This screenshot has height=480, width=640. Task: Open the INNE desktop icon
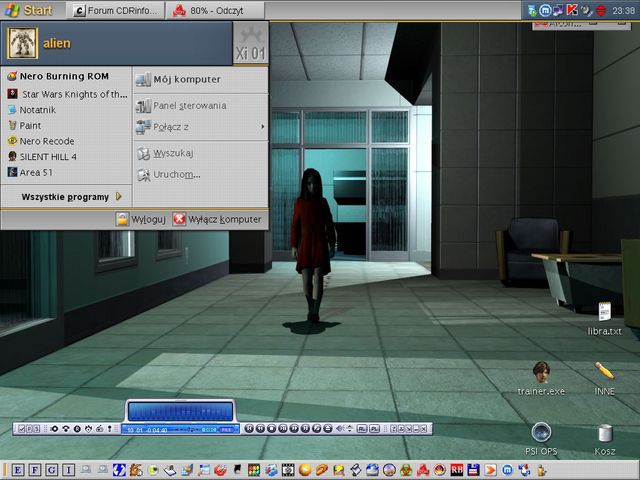coord(604,379)
